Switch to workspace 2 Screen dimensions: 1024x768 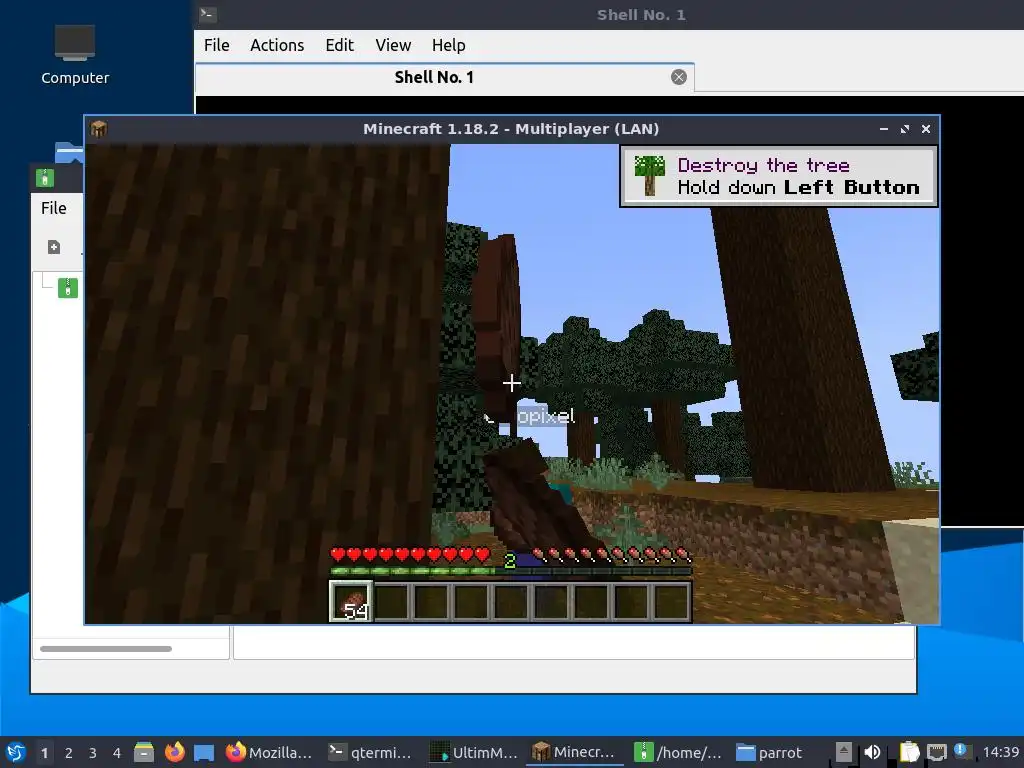click(x=69, y=753)
